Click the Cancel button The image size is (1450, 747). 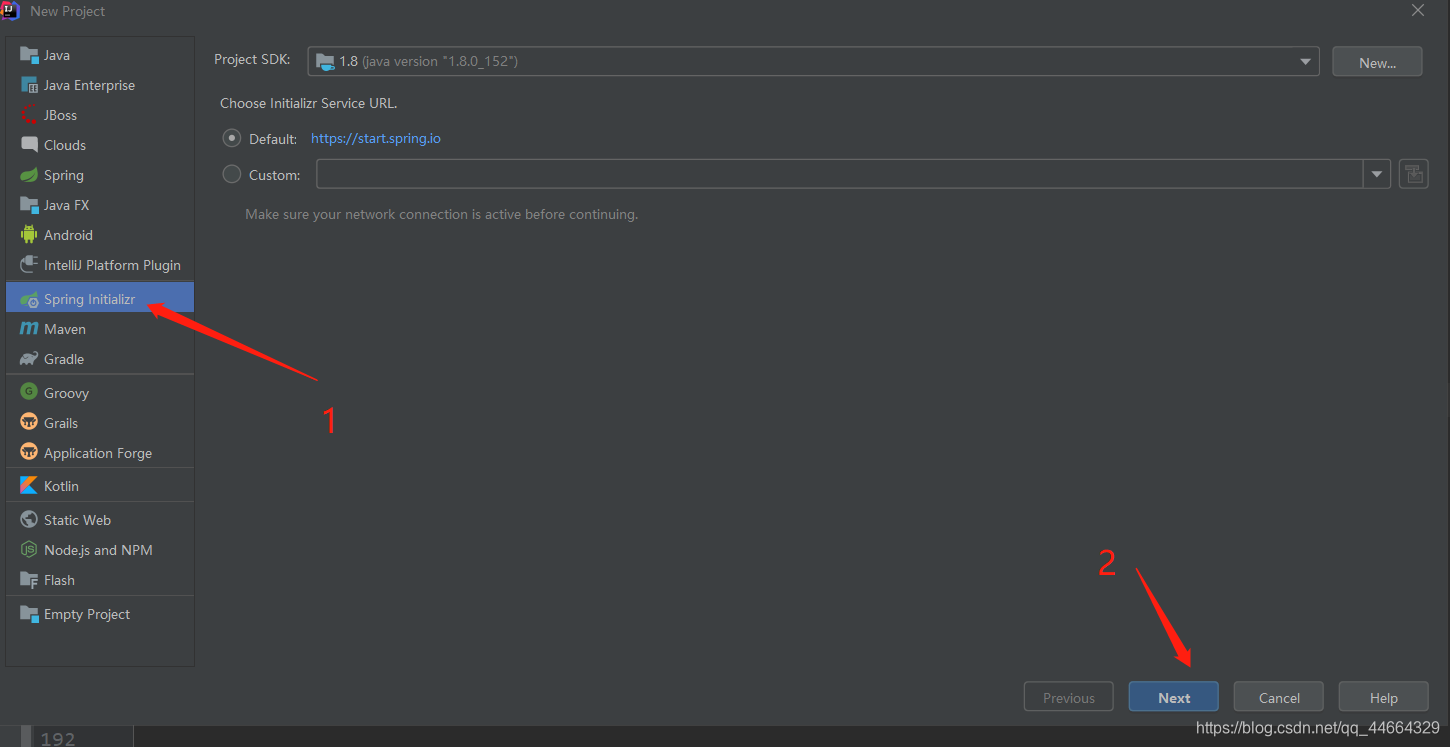pyautogui.click(x=1279, y=697)
